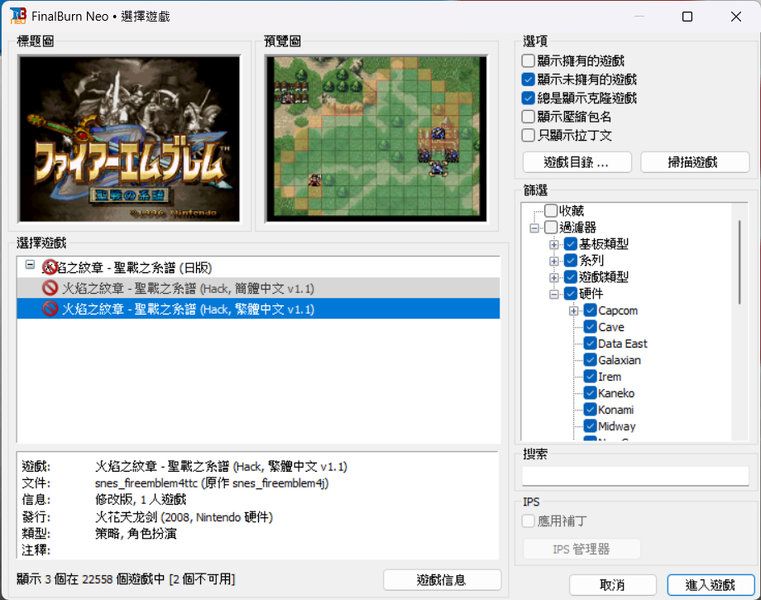
Task: Select 火焰之紋章 繁體中文 v1.1 hack row
Action: pos(258,308)
